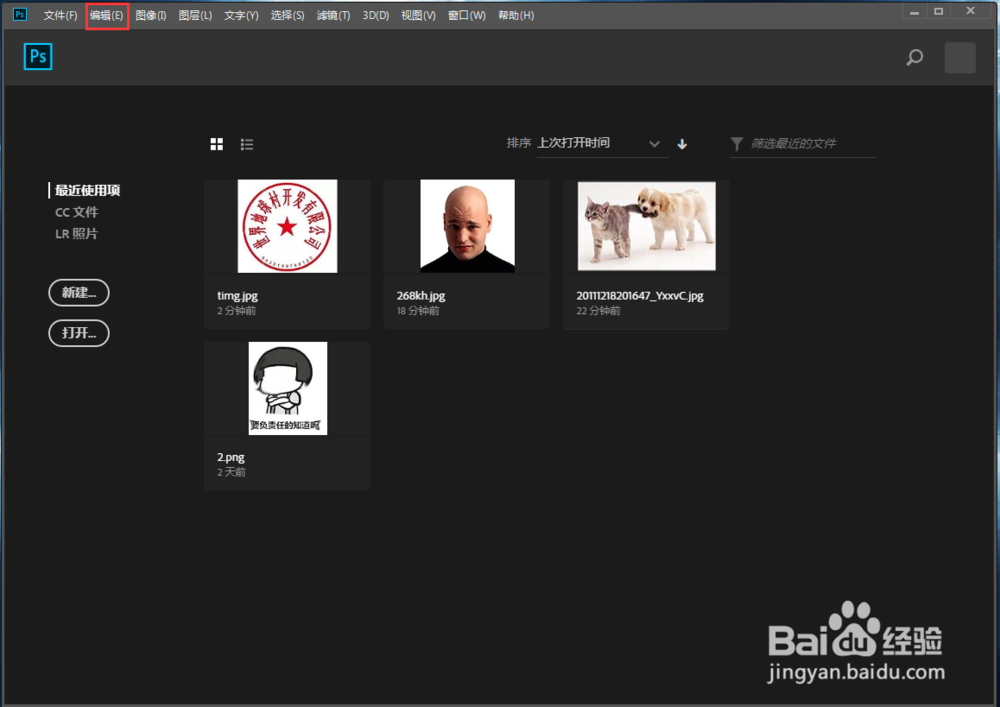Open the 编辑(E) menu
The width and height of the screenshot is (1000, 707).
pyautogui.click(x=107, y=15)
